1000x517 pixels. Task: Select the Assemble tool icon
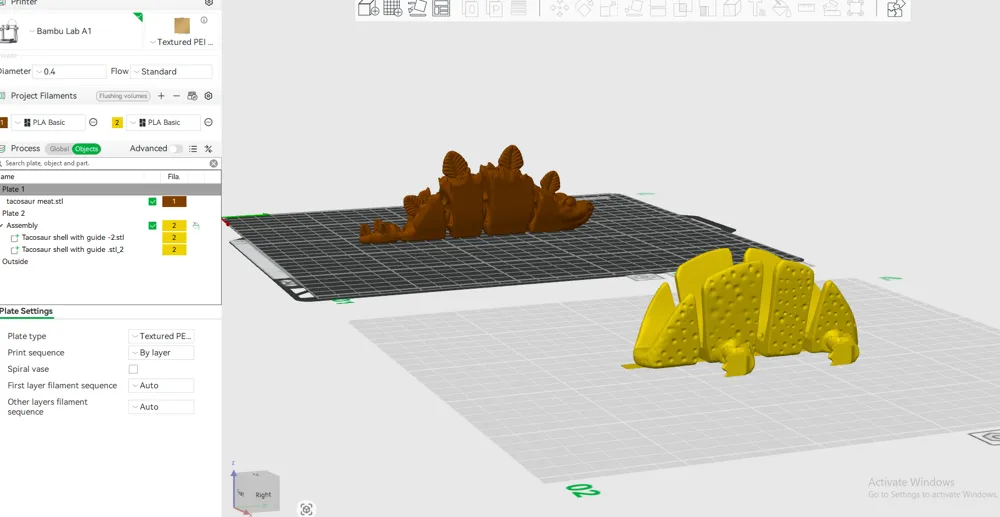830,8
